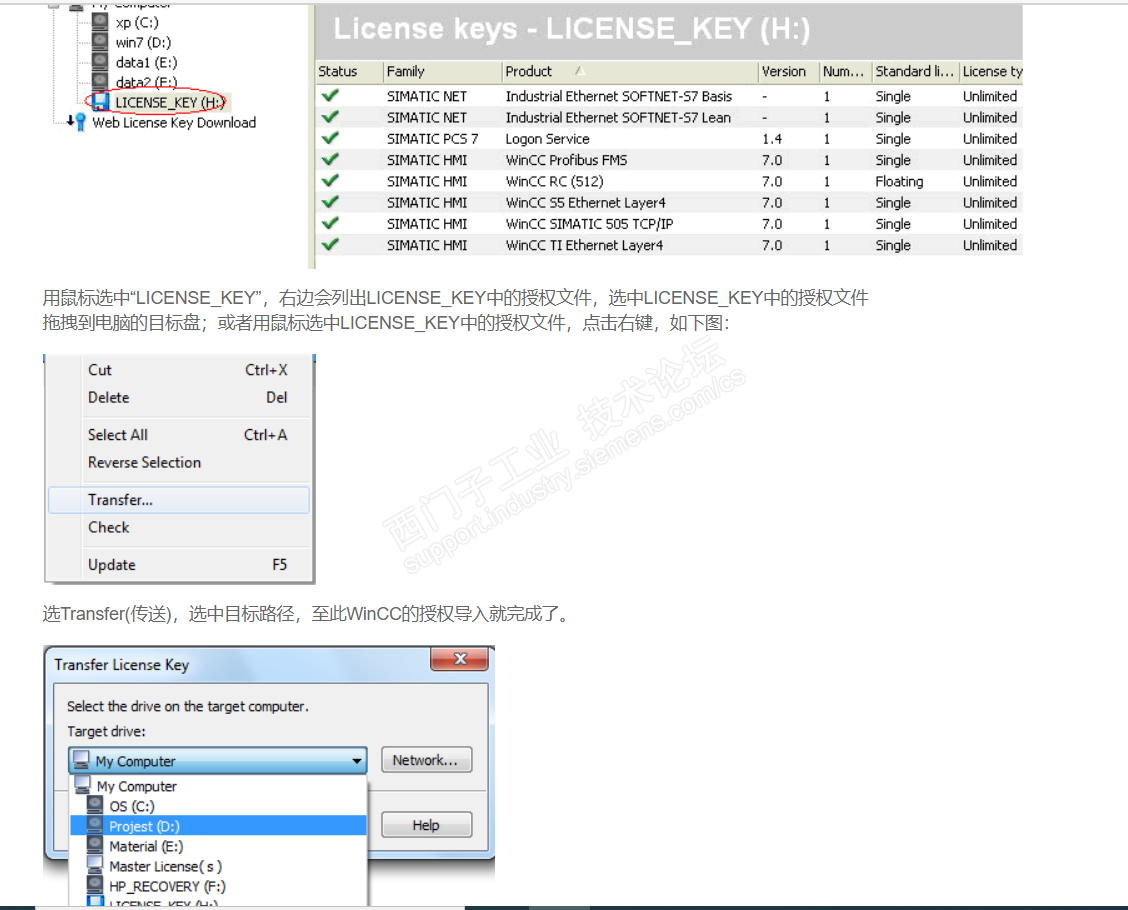
Task: Click green checkmark for Logon Service row
Action: pyautogui.click(x=330, y=137)
